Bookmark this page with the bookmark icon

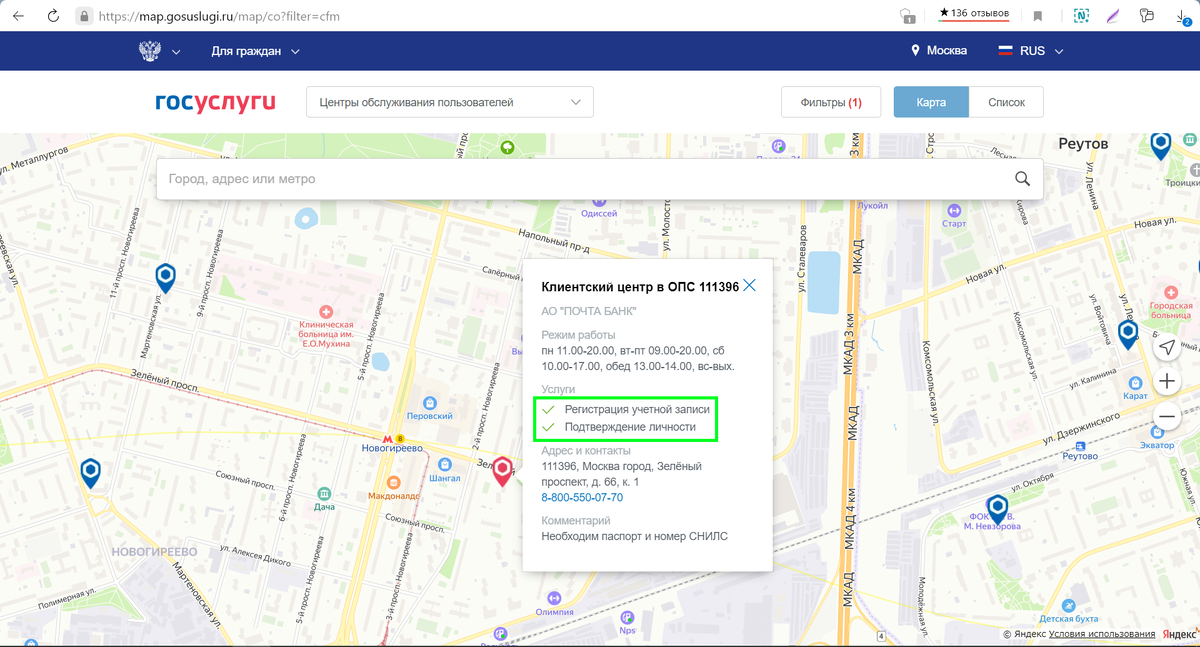pos(1038,16)
